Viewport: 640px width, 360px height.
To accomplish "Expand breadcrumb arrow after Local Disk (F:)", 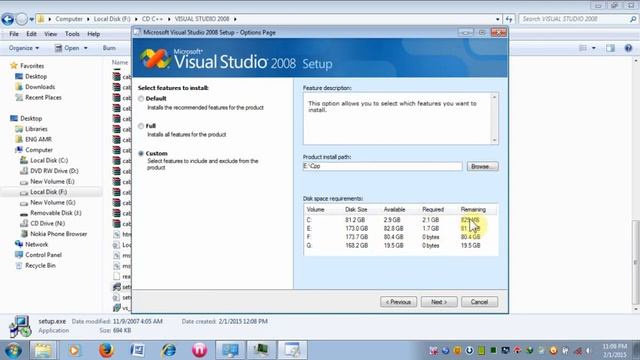I will (x=136, y=19).
